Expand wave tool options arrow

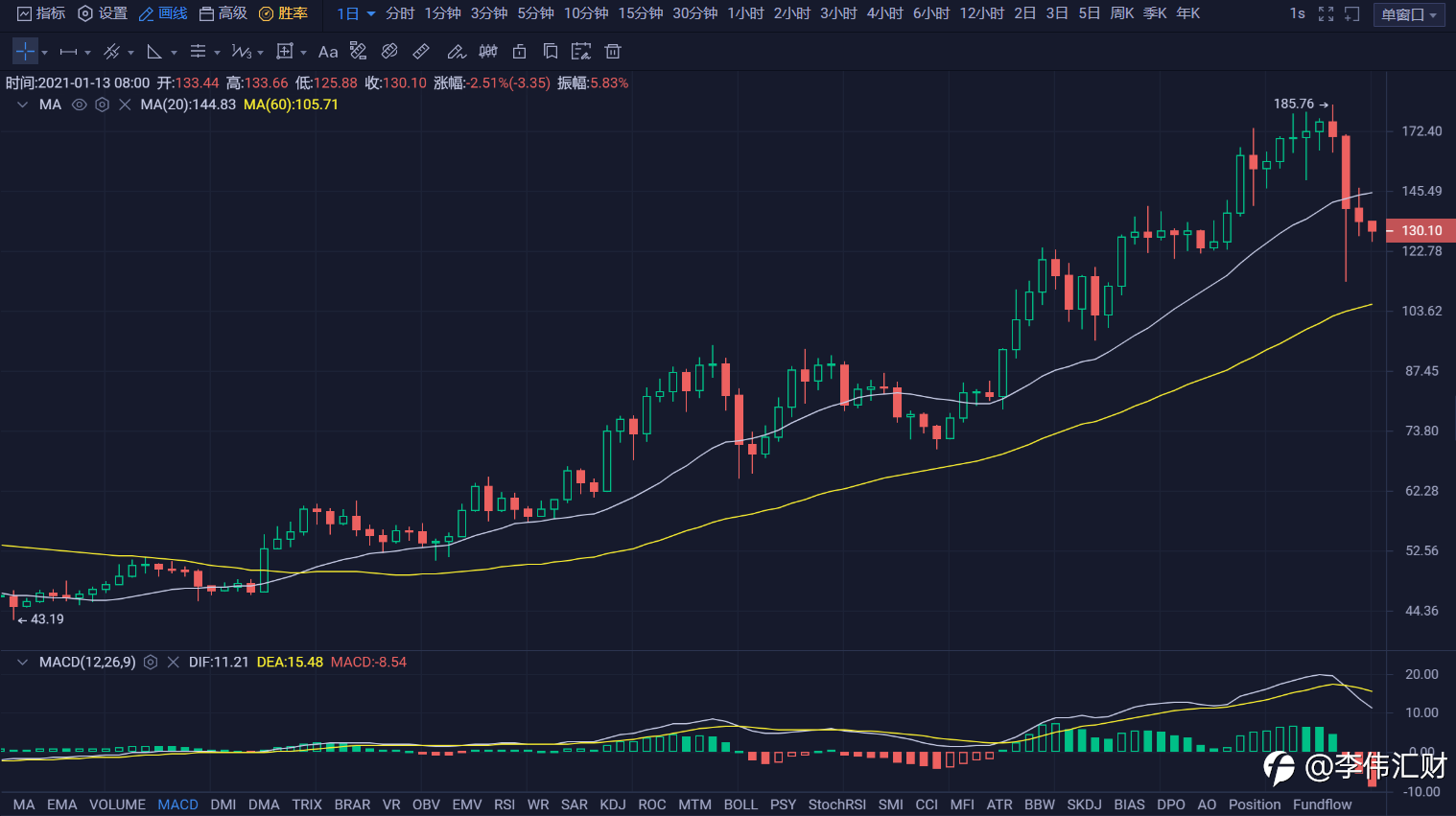[260, 53]
